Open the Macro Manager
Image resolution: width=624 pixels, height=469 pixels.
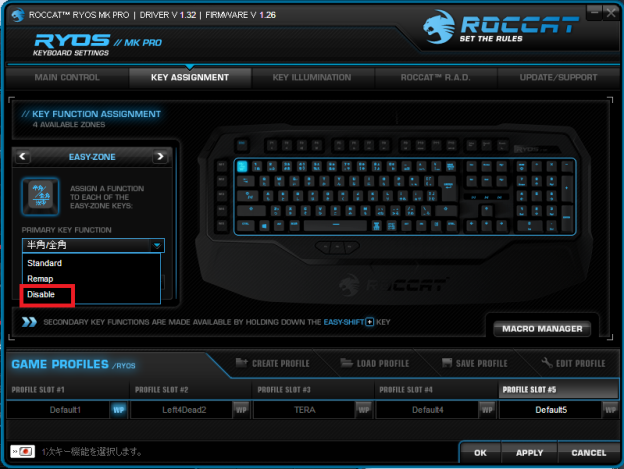click(x=542, y=329)
